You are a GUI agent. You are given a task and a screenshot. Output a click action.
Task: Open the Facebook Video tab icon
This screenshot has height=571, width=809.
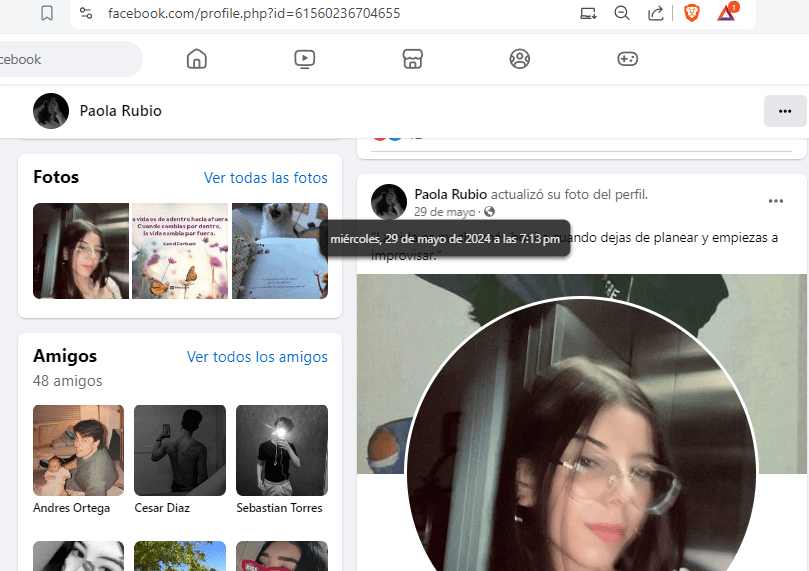coord(305,59)
